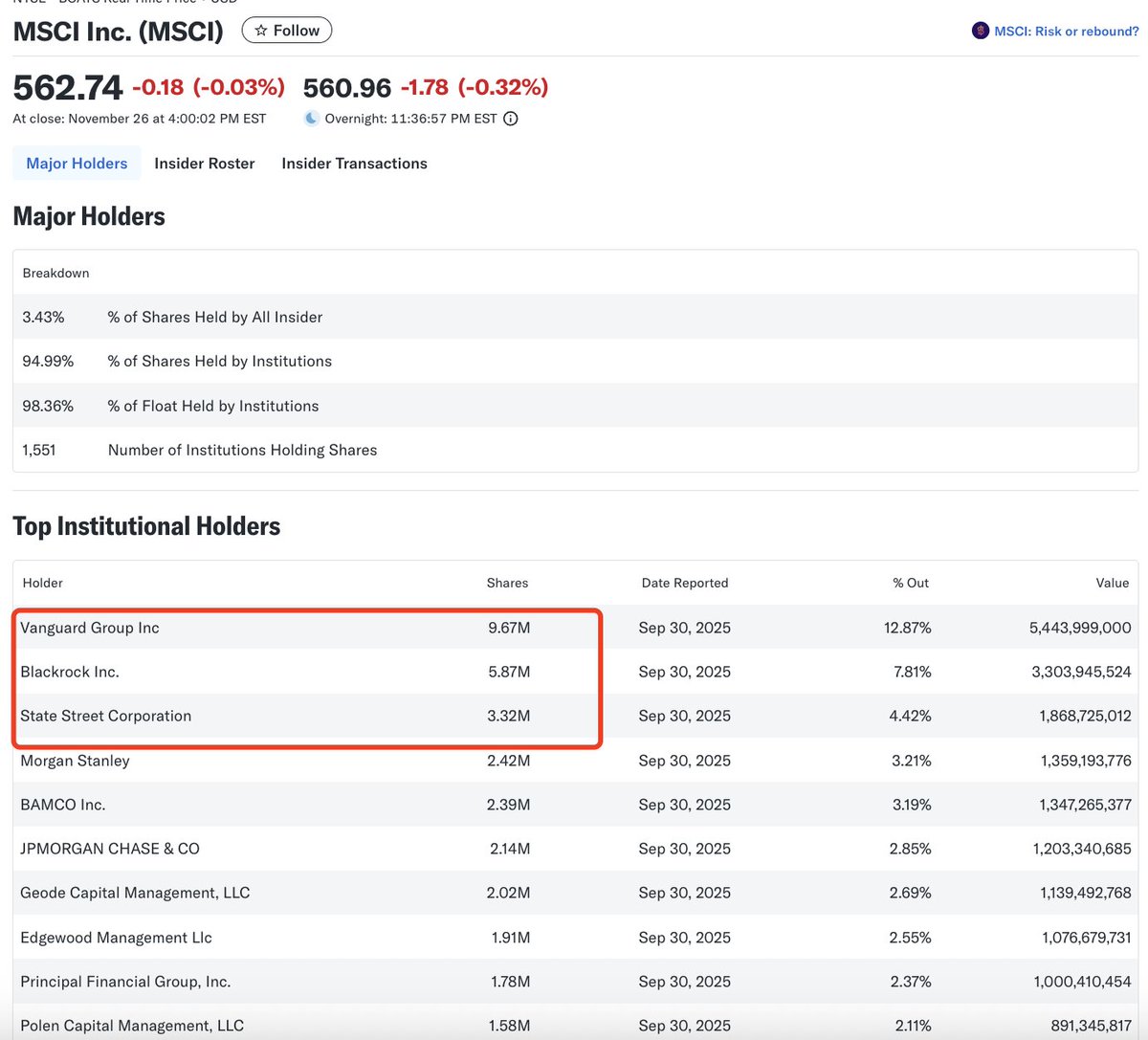Select the Major Holders tab
The height and width of the screenshot is (1040, 1148).
77,164
